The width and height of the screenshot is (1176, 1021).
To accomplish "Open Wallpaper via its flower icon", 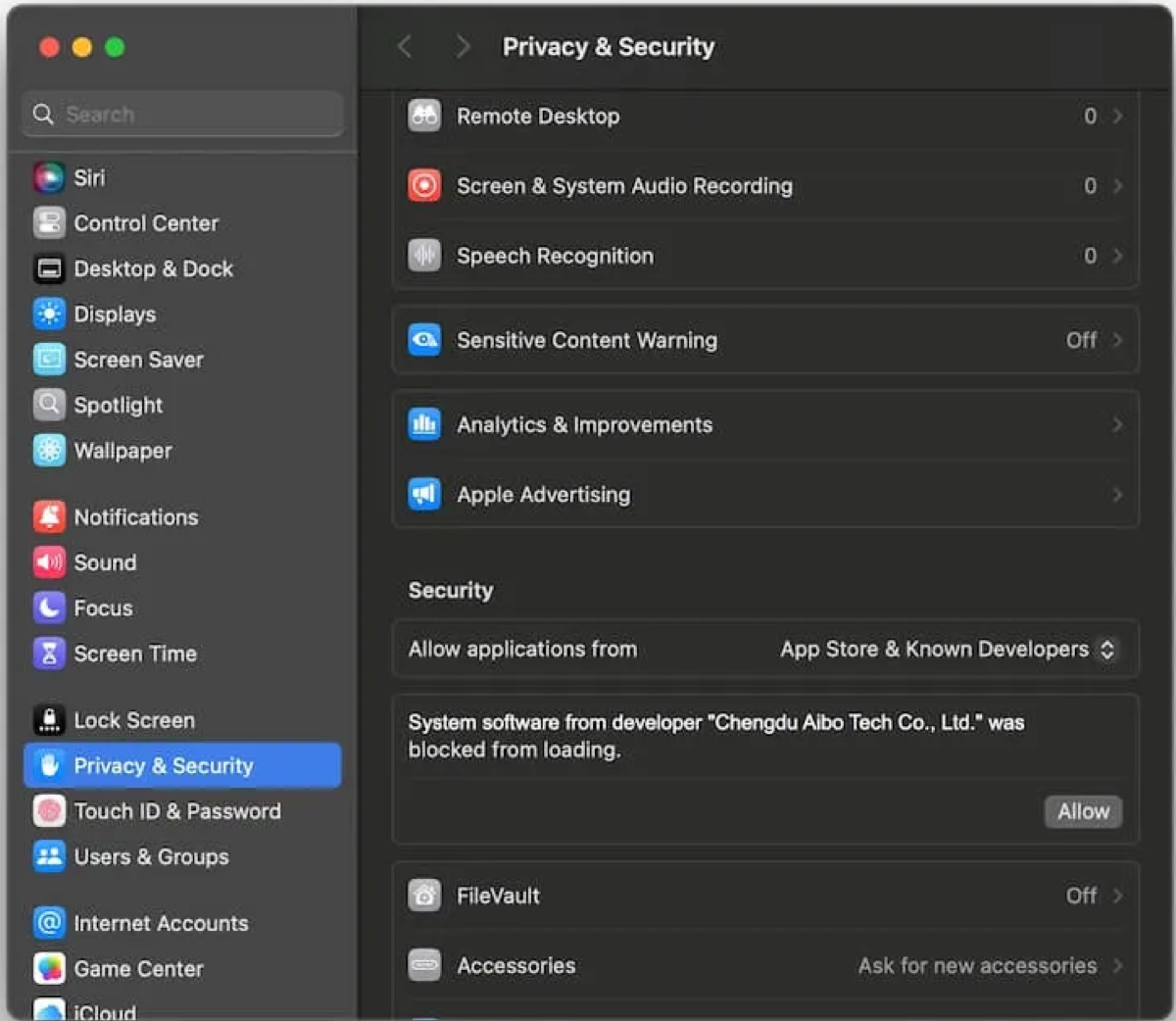I will click(x=49, y=451).
